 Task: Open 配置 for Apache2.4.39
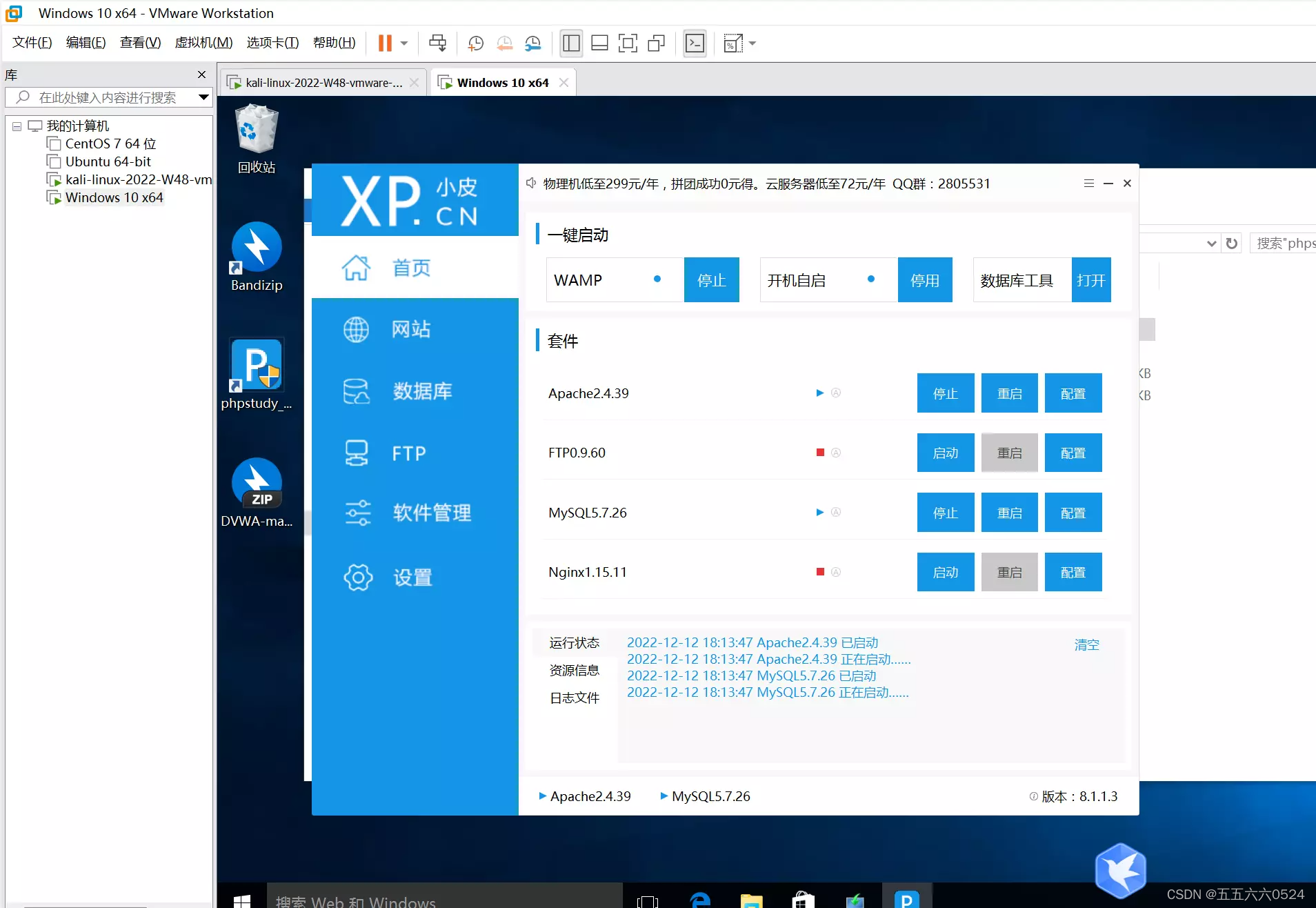click(1073, 393)
